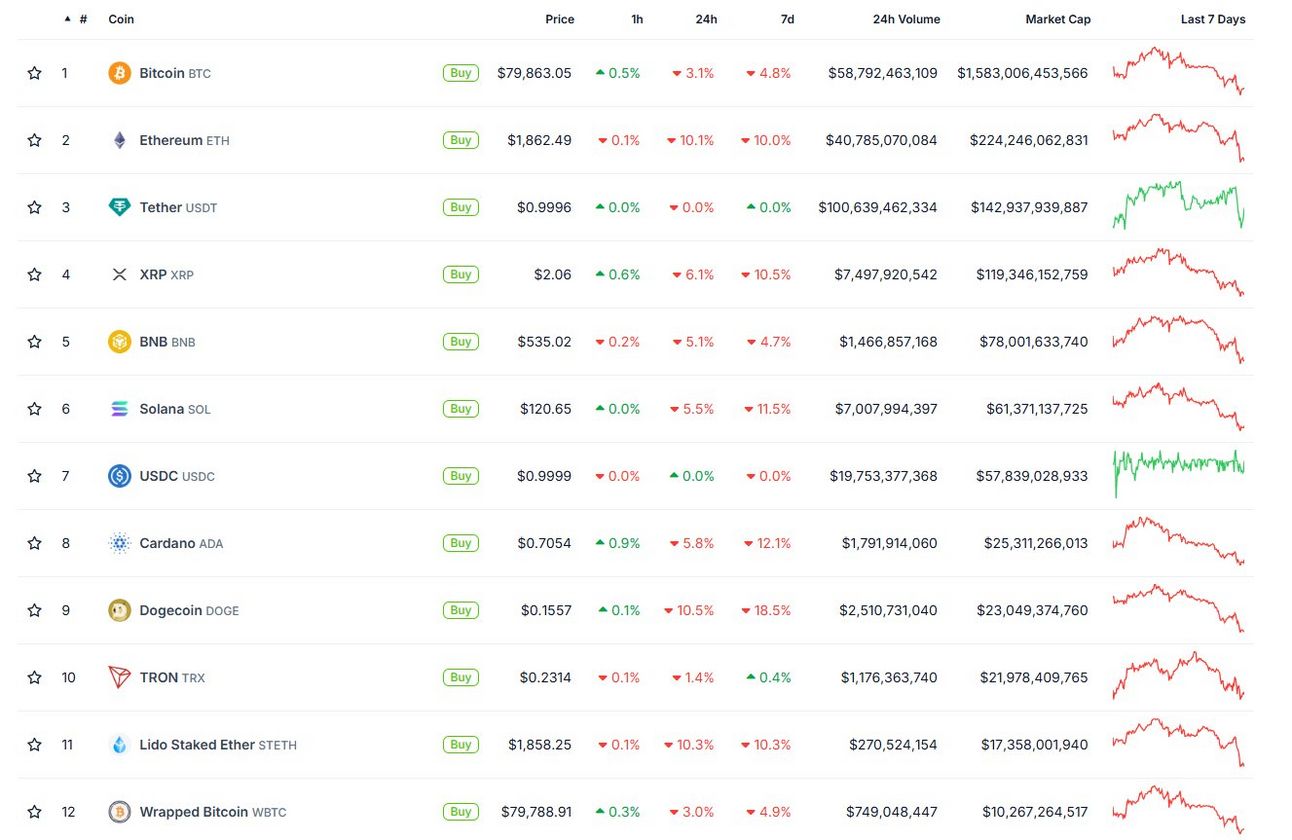This screenshot has width=1292, height=840.
Task: Sort by 24h change column
Action: tap(706, 19)
